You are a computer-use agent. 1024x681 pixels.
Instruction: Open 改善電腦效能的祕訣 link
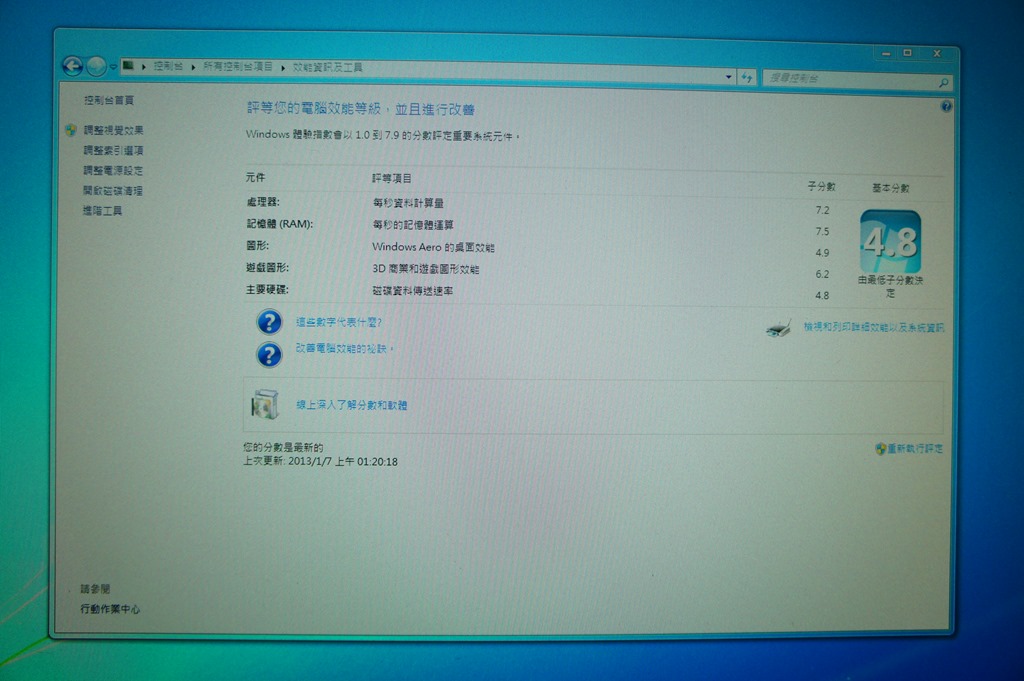click(x=344, y=348)
